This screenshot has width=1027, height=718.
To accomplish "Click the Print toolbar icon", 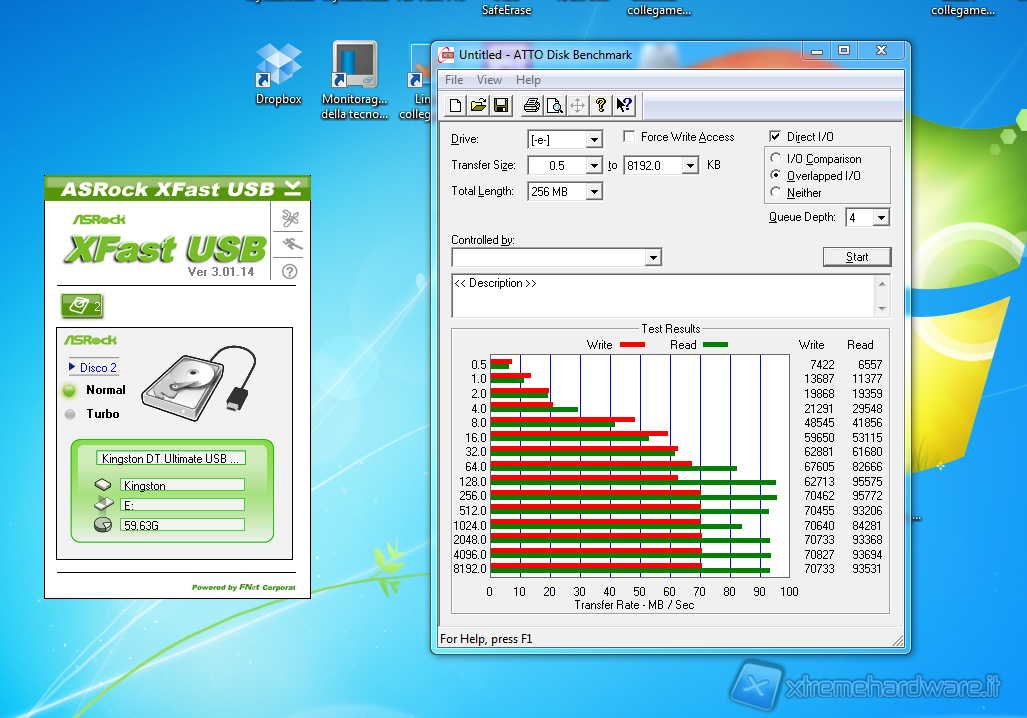I will tap(531, 105).
